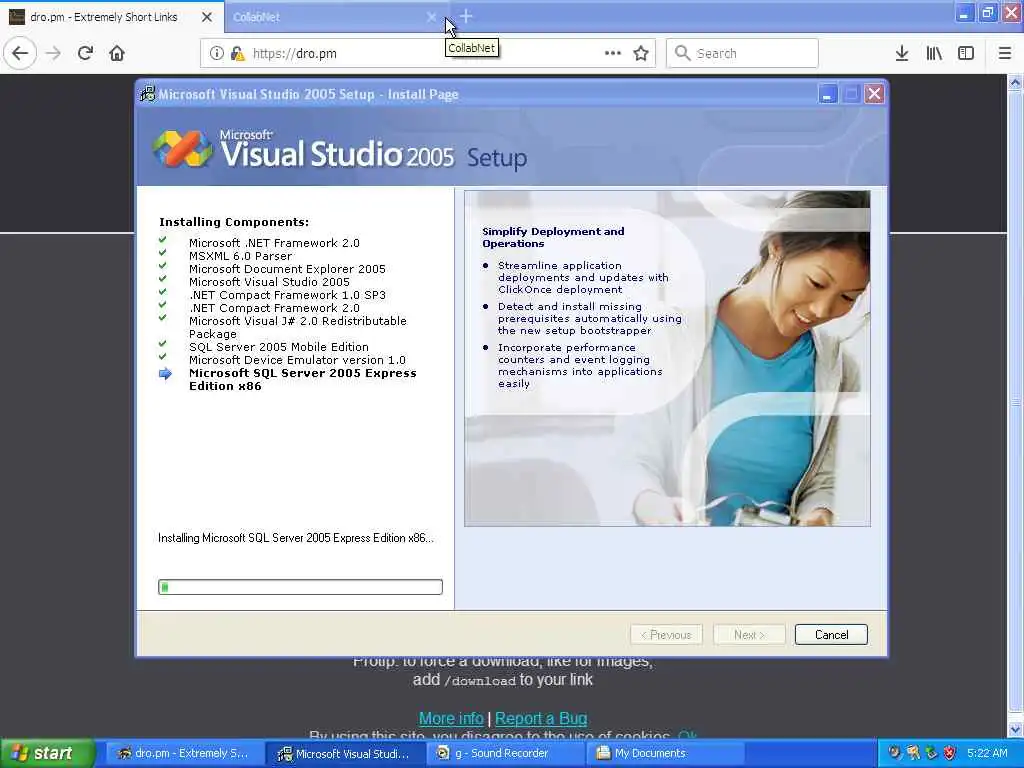This screenshot has height=768, width=1024.
Task: Click blue arrow beside SQL Server Express
Action: click(x=165, y=374)
